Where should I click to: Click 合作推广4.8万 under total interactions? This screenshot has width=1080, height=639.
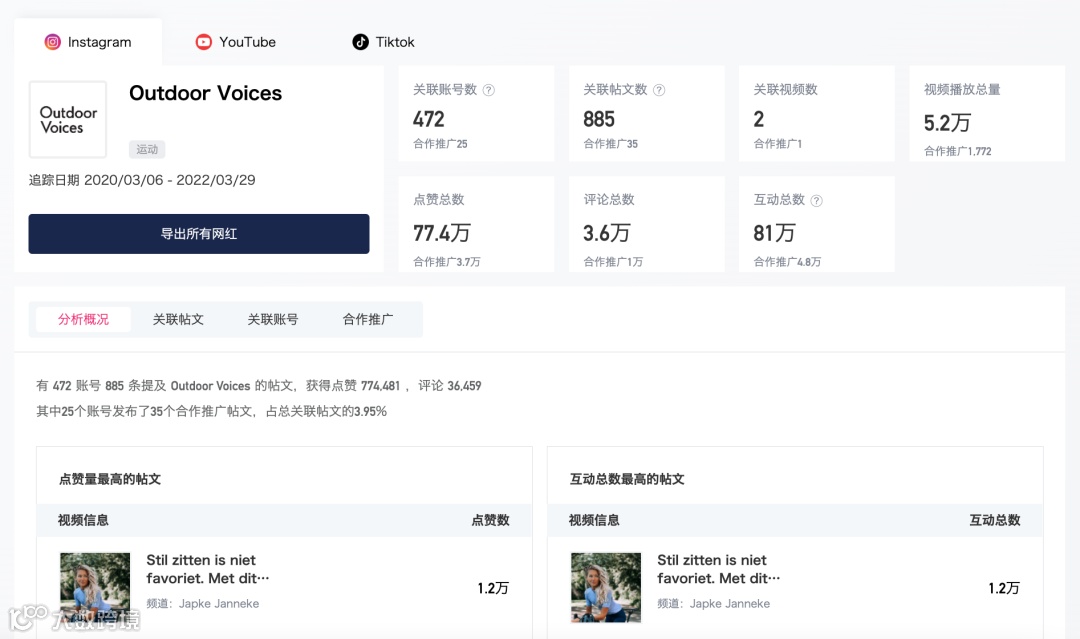(x=787, y=262)
